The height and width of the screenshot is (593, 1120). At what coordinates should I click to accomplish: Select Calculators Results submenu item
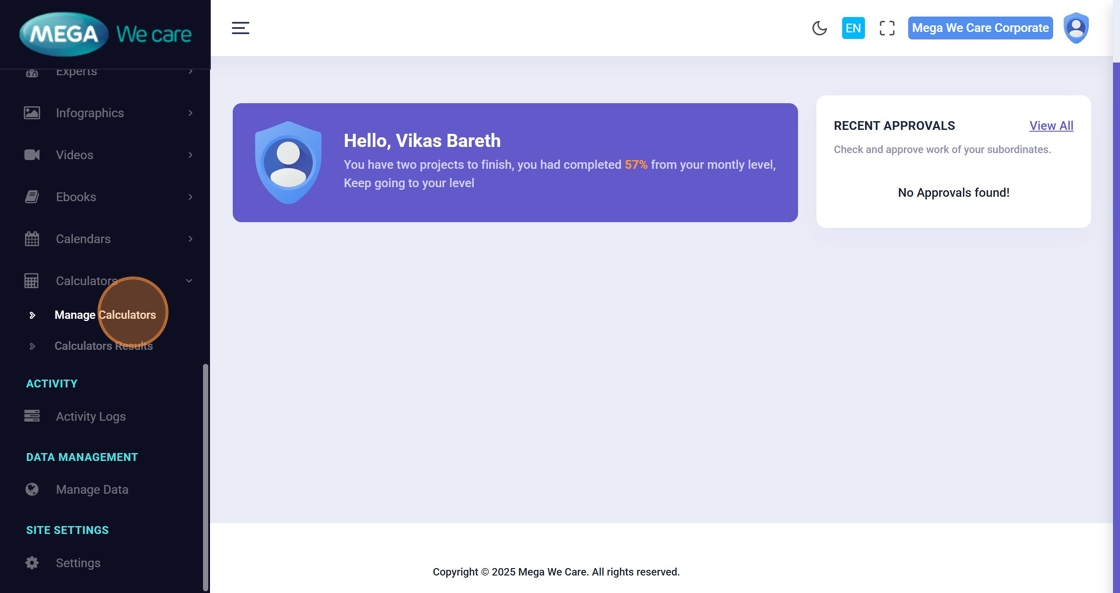[103, 346]
